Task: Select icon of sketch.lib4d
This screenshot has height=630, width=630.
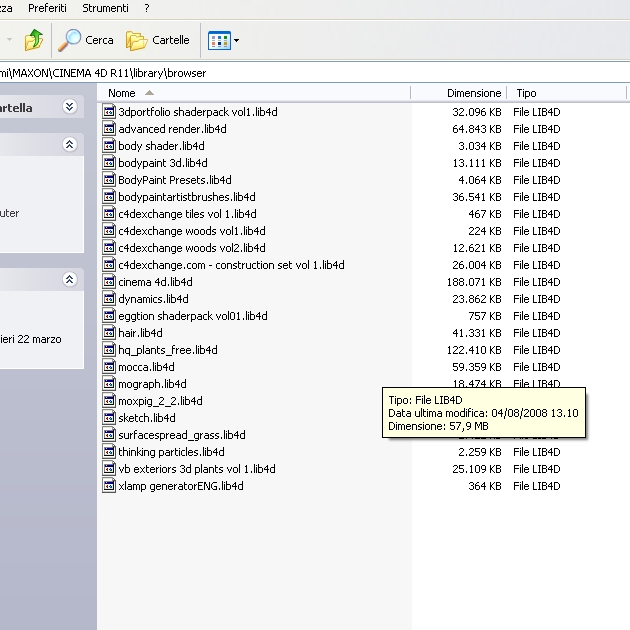Action: point(108,418)
